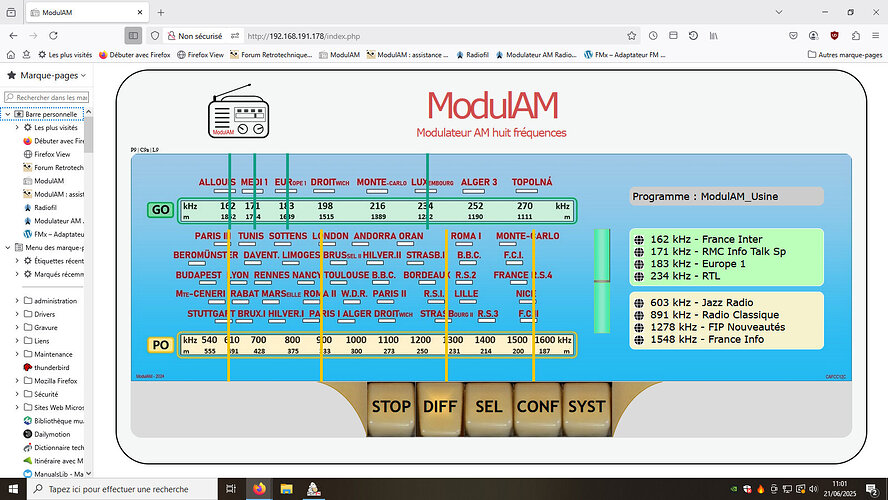
Task: Click the Firefox account icon
Action: coord(814,36)
